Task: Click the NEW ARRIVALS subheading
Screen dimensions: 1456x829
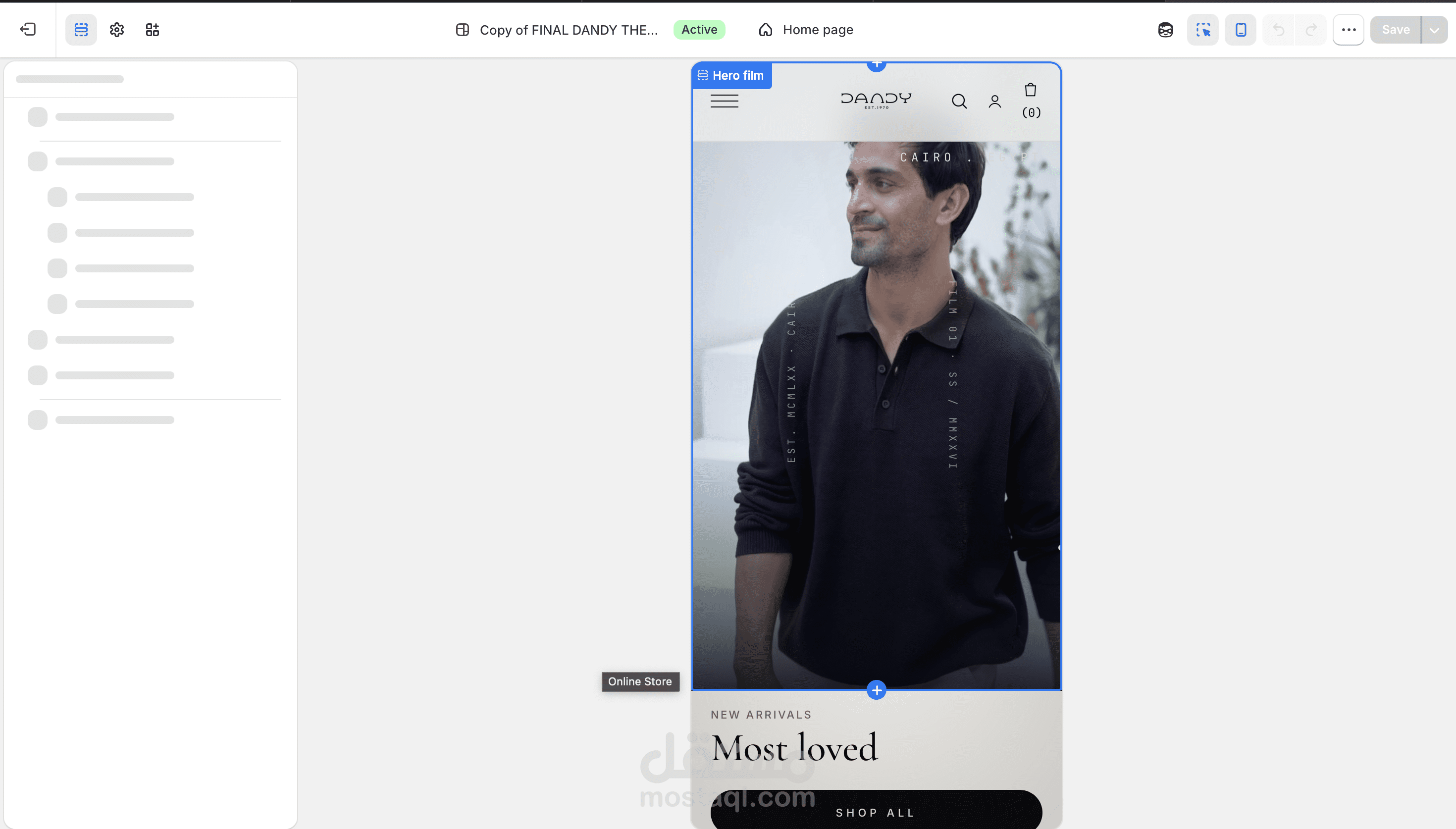Action: pyautogui.click(x=761, y=715)
